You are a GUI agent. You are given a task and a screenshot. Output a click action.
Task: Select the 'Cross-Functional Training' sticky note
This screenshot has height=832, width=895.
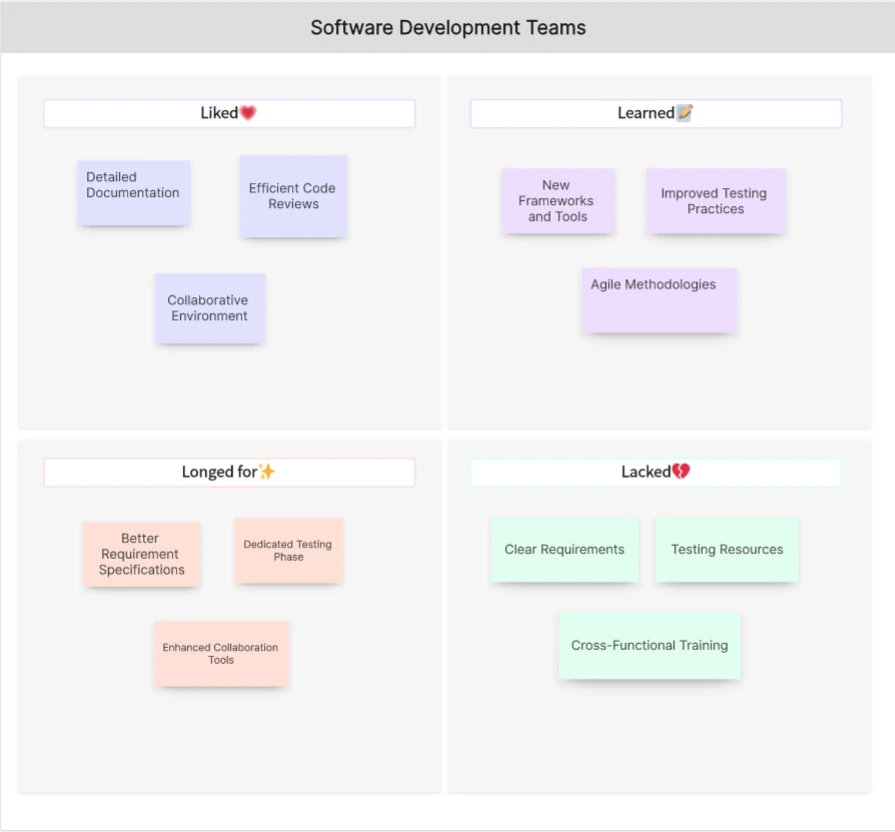650,646
